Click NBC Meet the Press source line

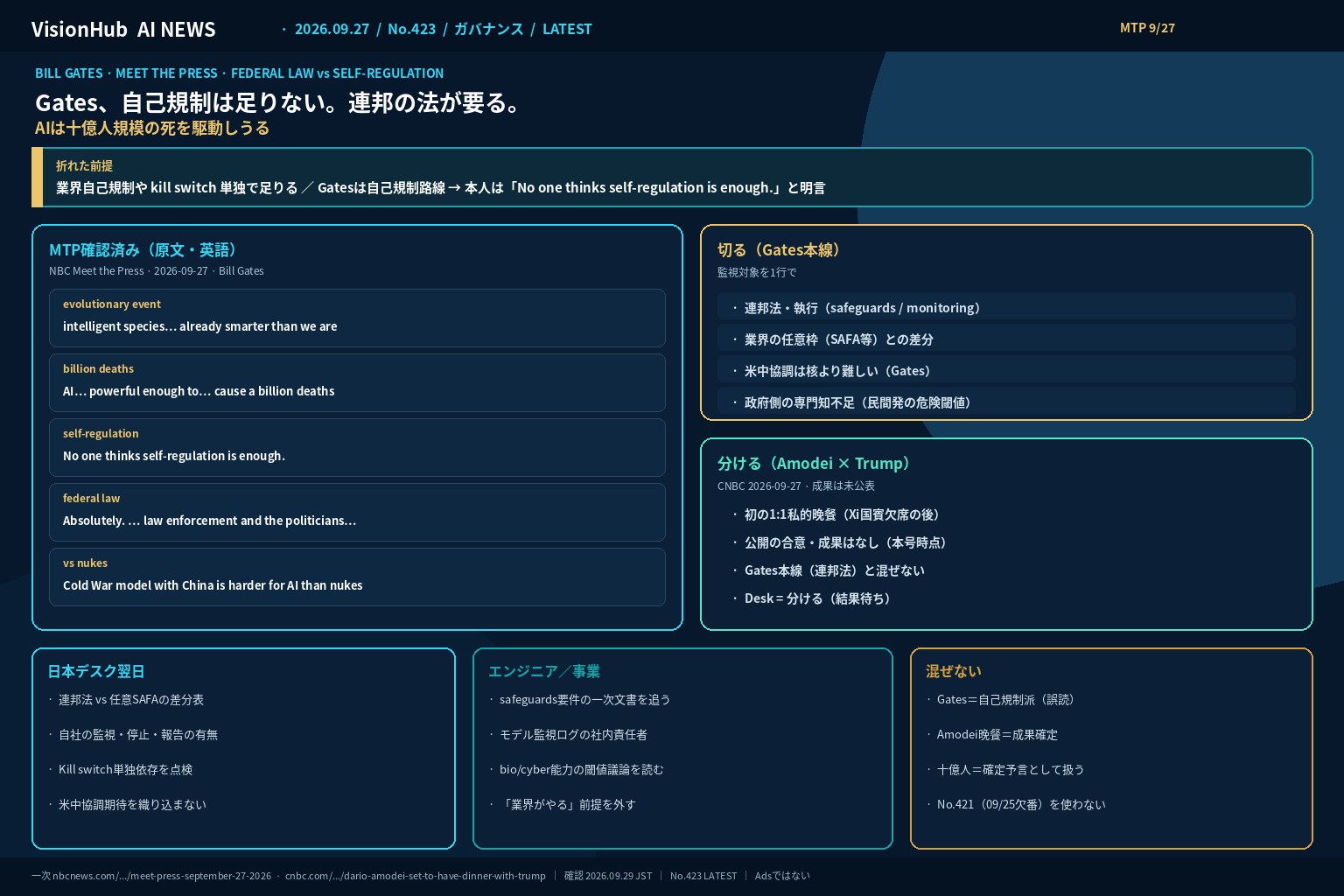click(156, 271)
